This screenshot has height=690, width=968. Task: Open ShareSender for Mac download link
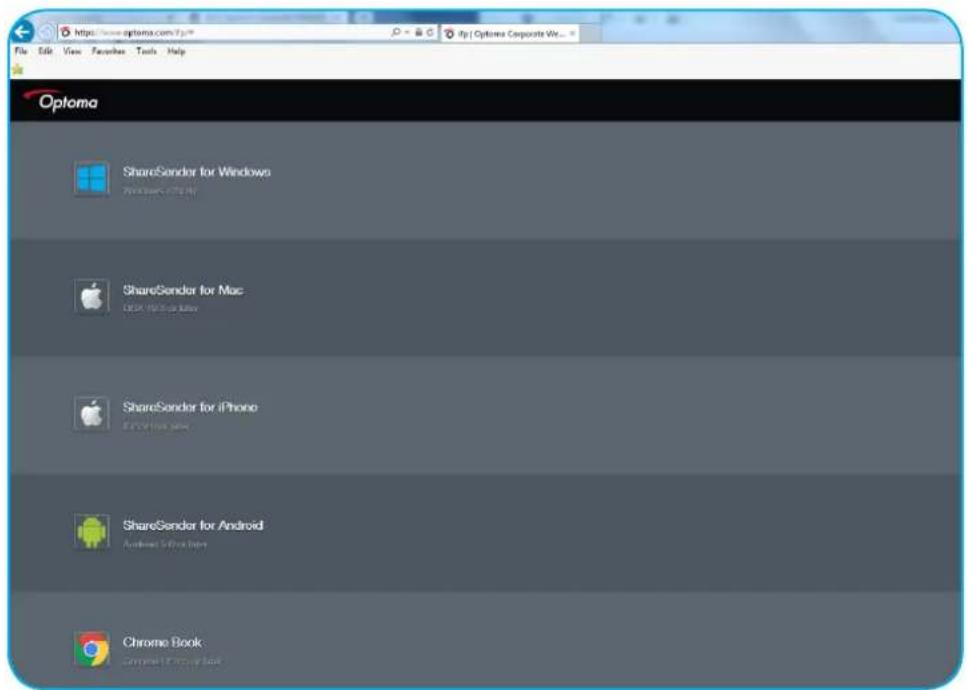(183, 290)
